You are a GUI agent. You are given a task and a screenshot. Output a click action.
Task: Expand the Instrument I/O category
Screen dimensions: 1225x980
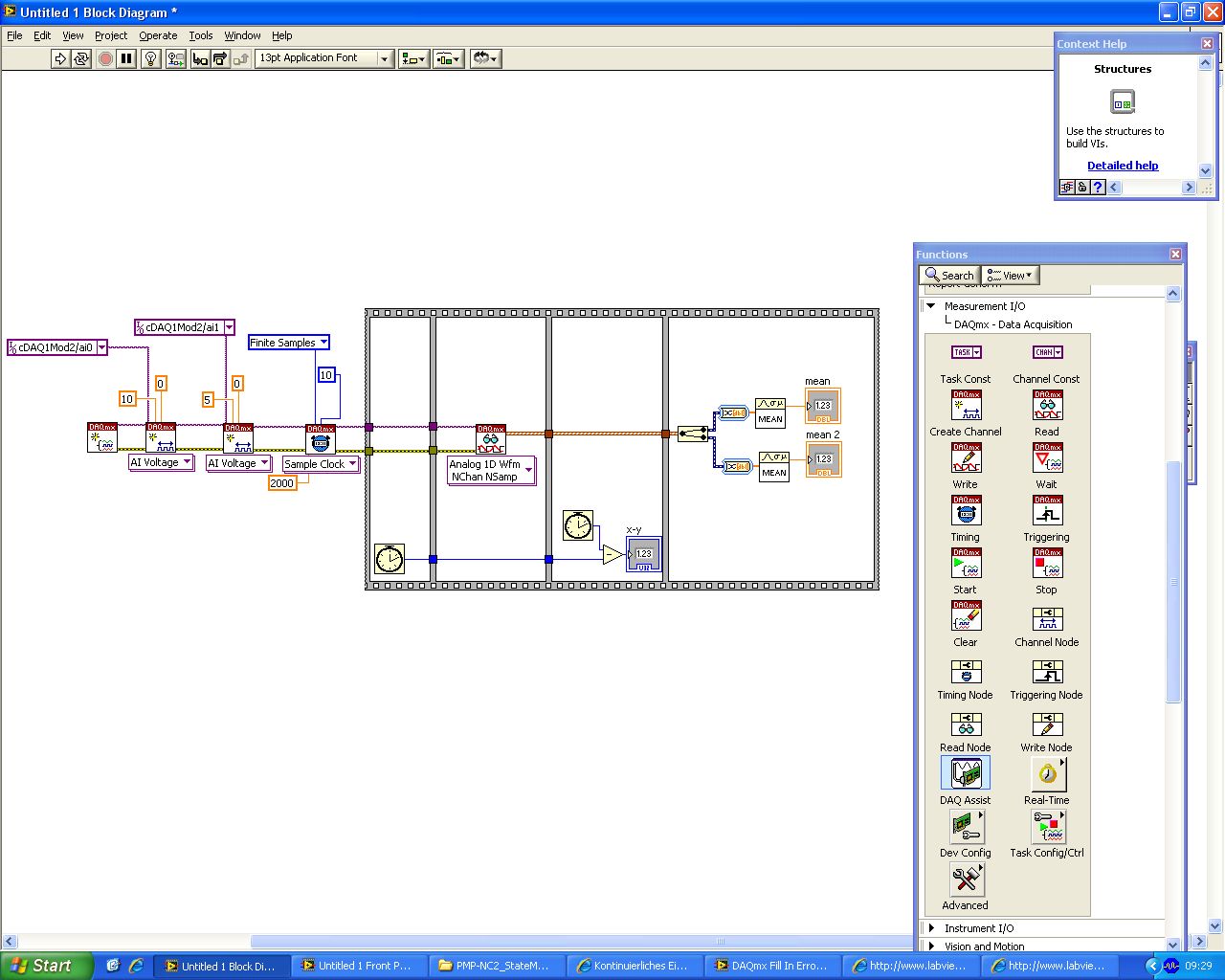931,928
